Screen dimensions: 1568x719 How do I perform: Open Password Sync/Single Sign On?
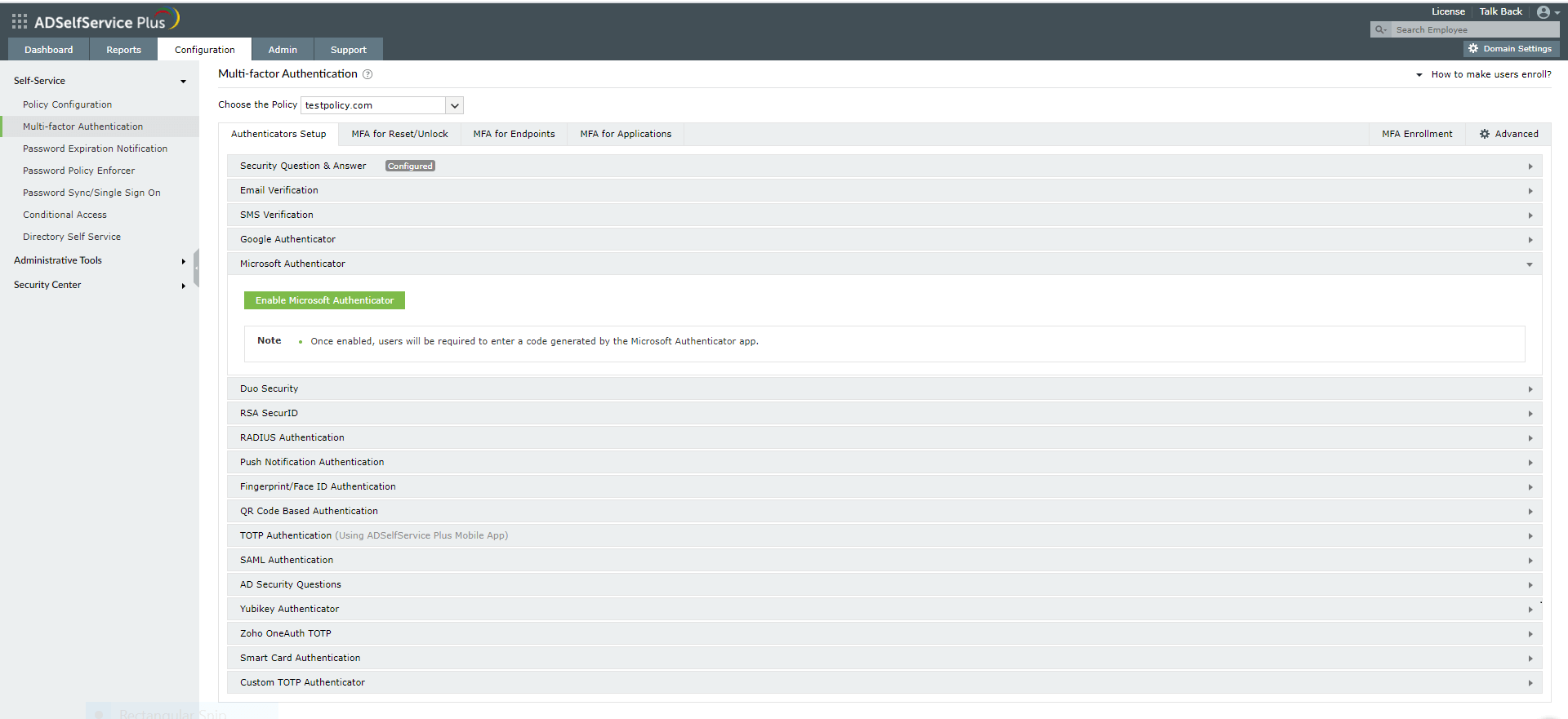tap(92, 193)
